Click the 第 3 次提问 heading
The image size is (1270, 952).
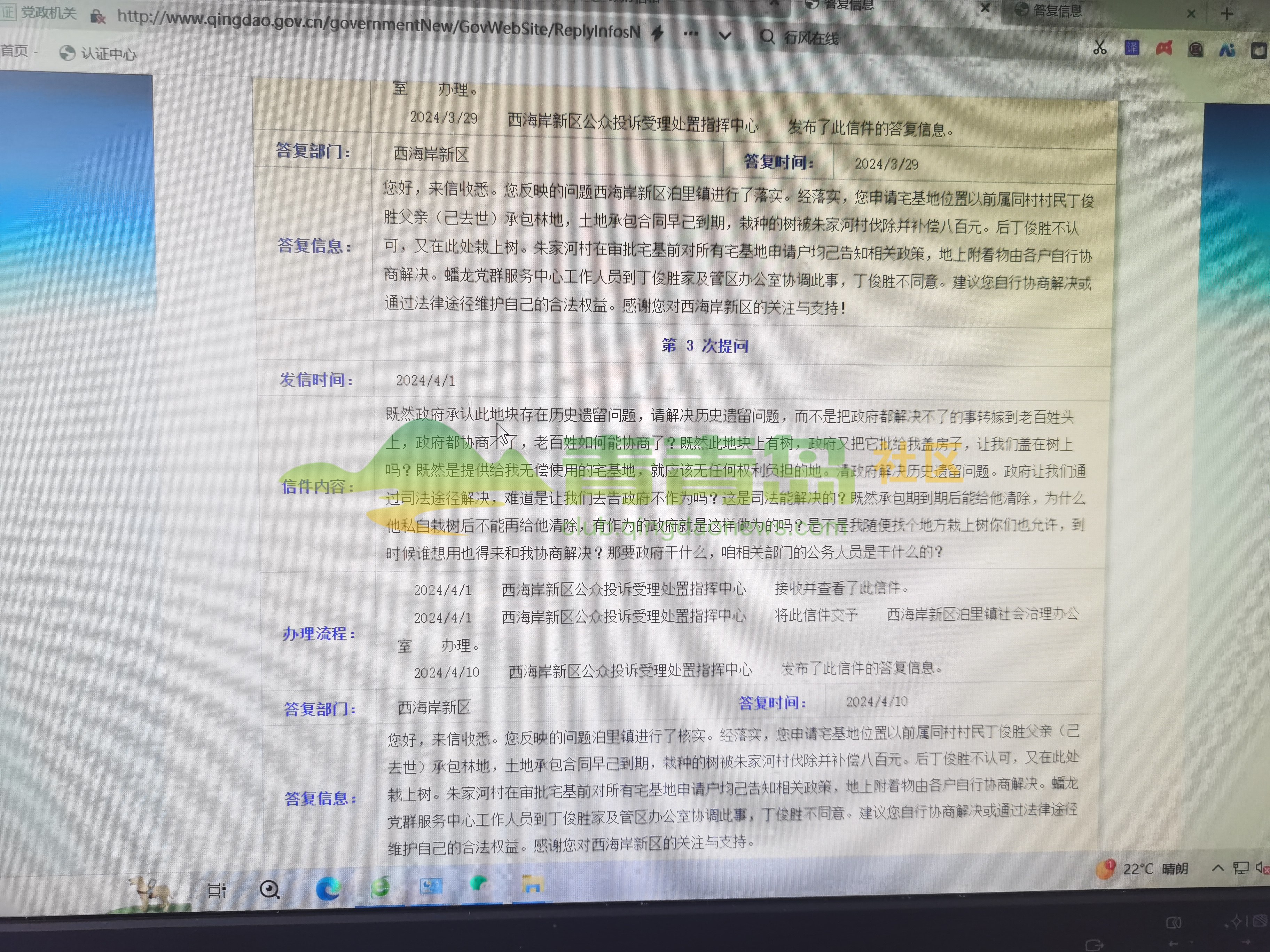coord(705,346)
